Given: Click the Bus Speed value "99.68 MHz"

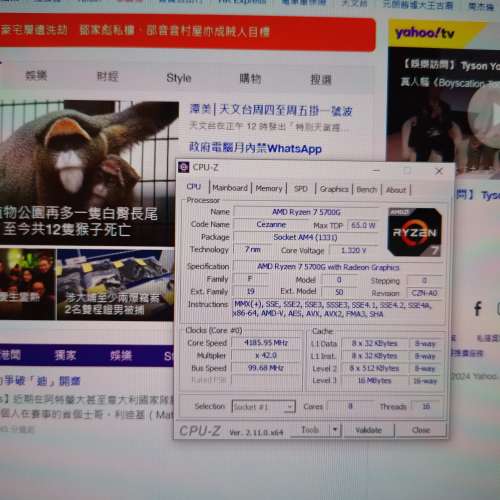Looking at the screenshot, I should click(x=266, y=368).
